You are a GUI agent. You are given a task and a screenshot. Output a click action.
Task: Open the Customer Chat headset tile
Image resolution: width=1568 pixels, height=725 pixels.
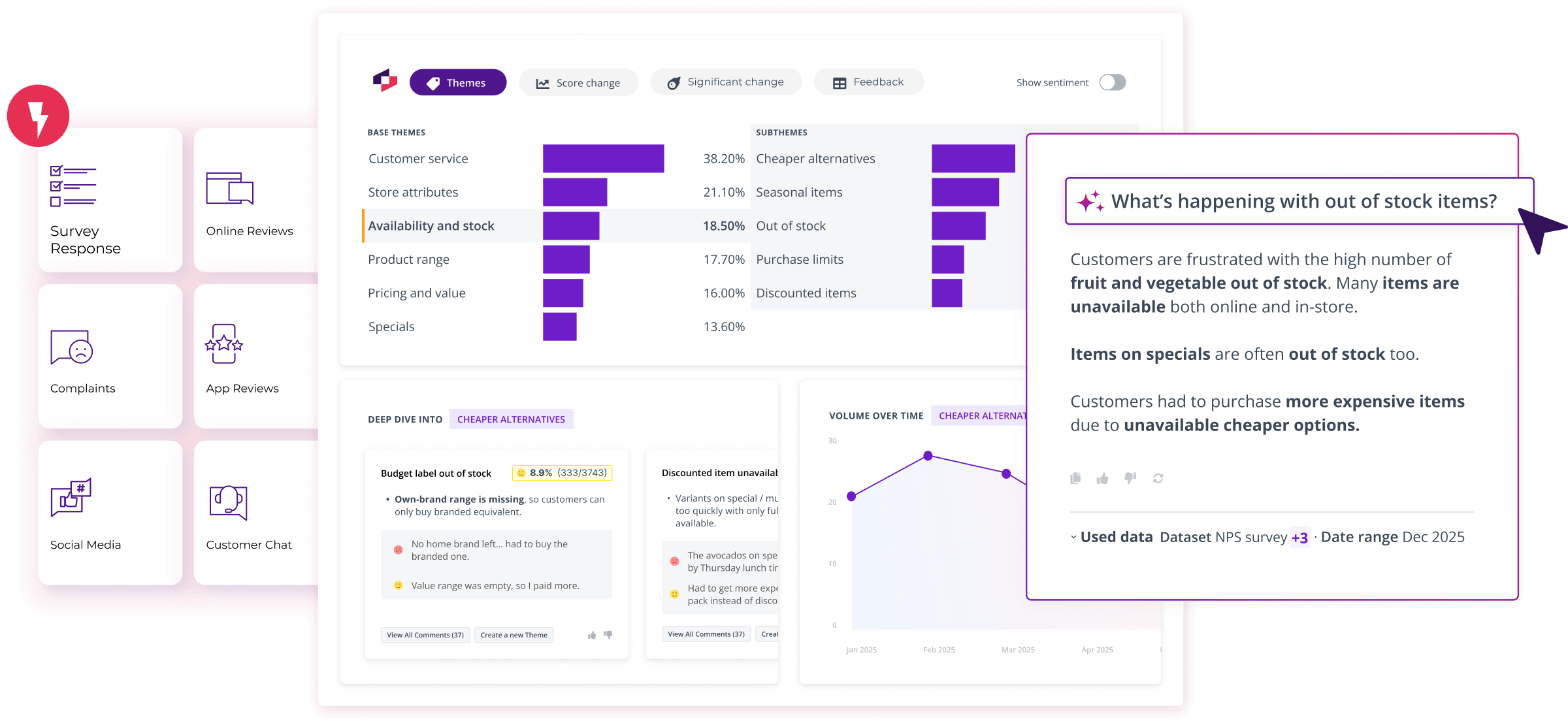click(228, 502)
